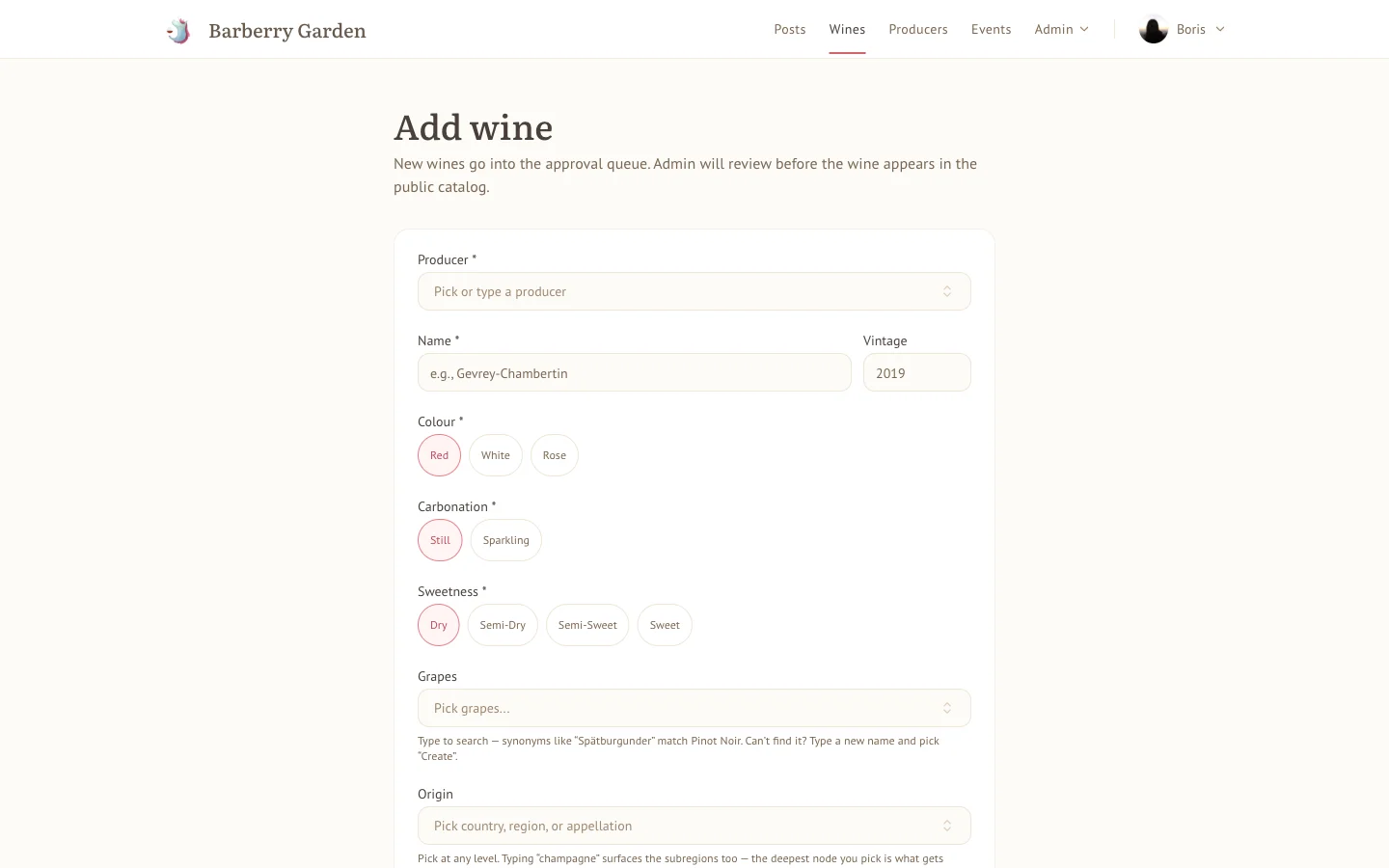Open the Producer picker dropdown

[x=694, y=290]
